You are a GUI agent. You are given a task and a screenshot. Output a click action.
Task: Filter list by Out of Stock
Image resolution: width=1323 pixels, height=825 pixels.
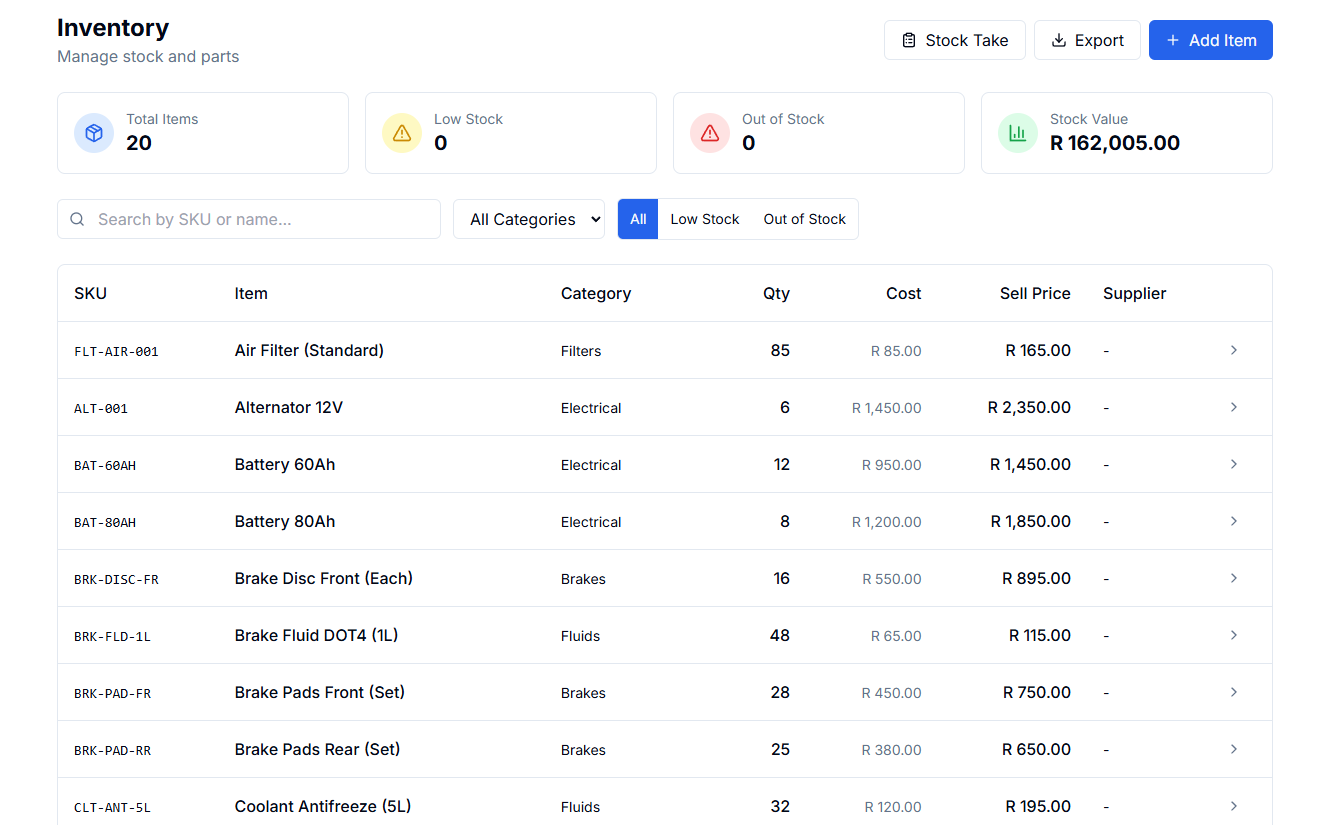[804, 219]
